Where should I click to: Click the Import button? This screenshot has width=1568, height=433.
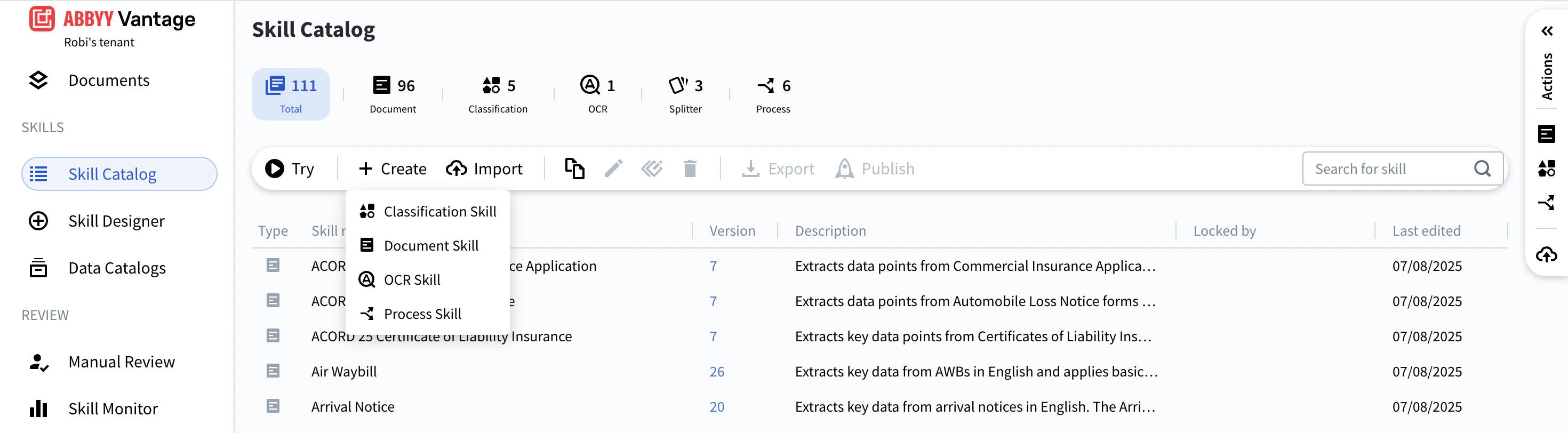tap(484, 169)
